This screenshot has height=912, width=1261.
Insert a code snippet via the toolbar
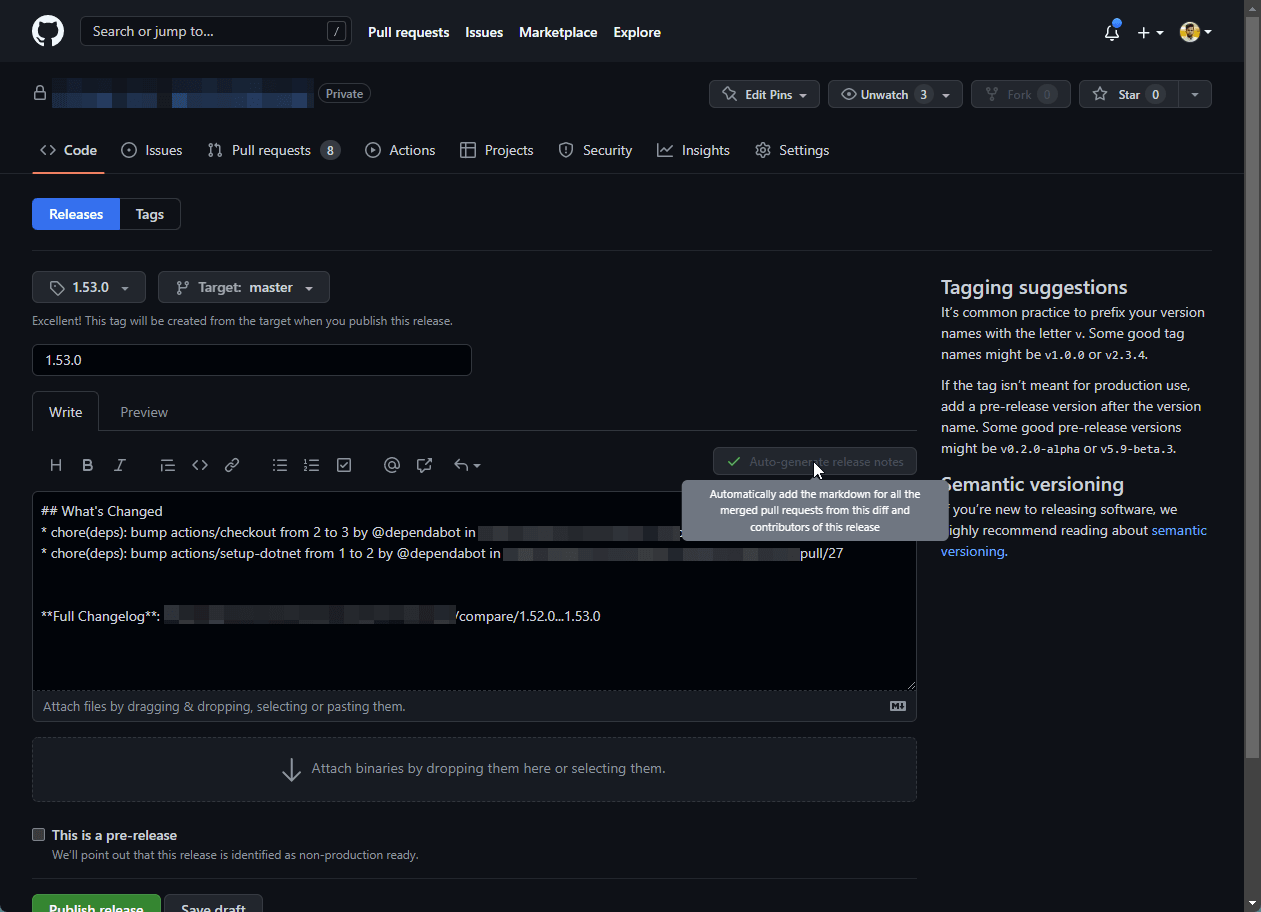click(x=199, y=464)
